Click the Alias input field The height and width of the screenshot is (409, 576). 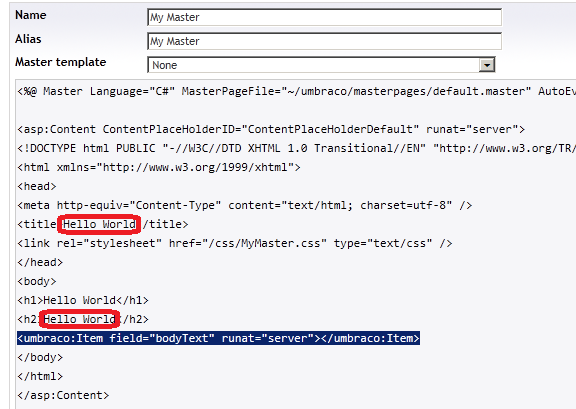pyautogui.click(x=324, y=41)
